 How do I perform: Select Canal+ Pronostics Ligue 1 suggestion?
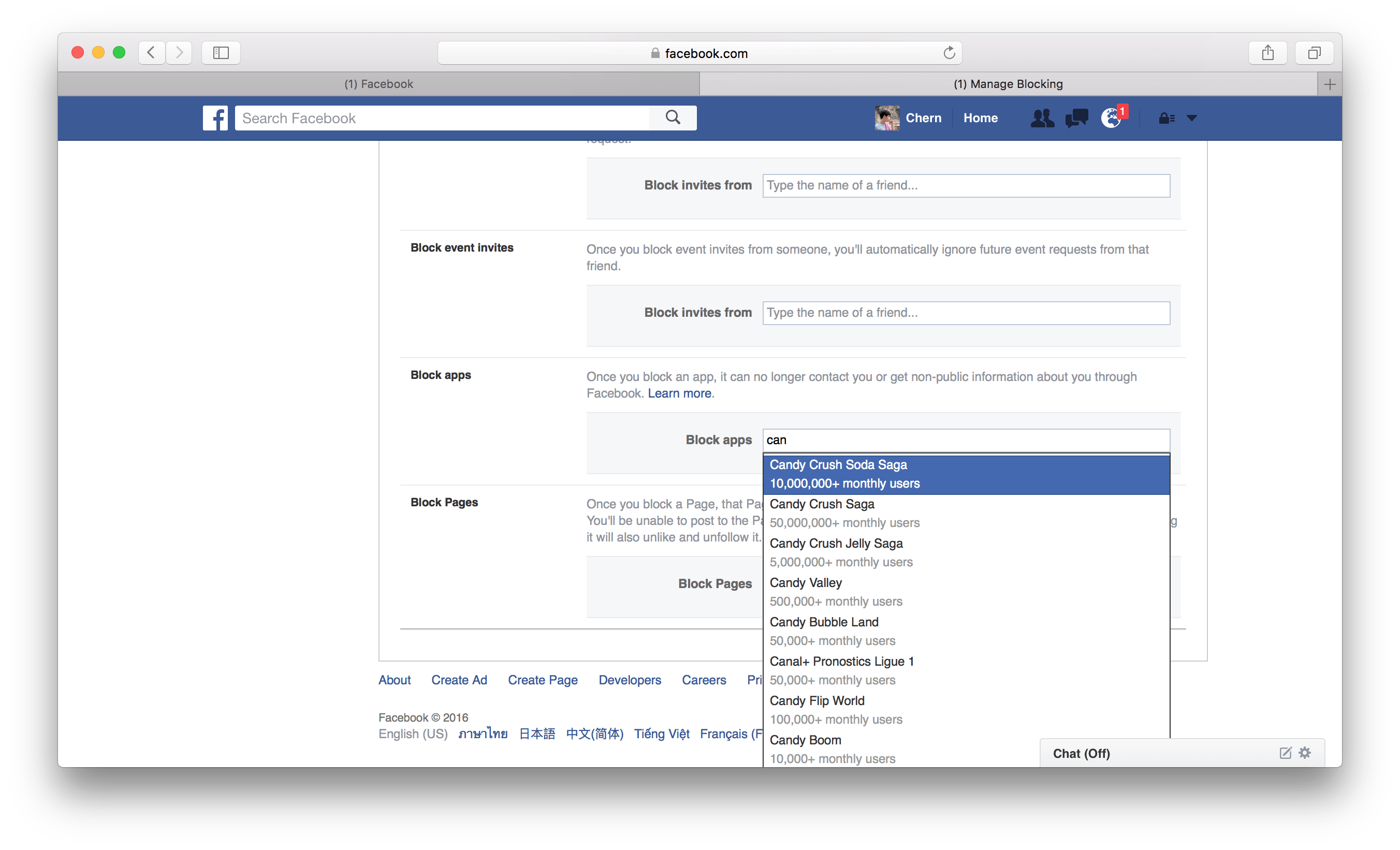(966, 670)
